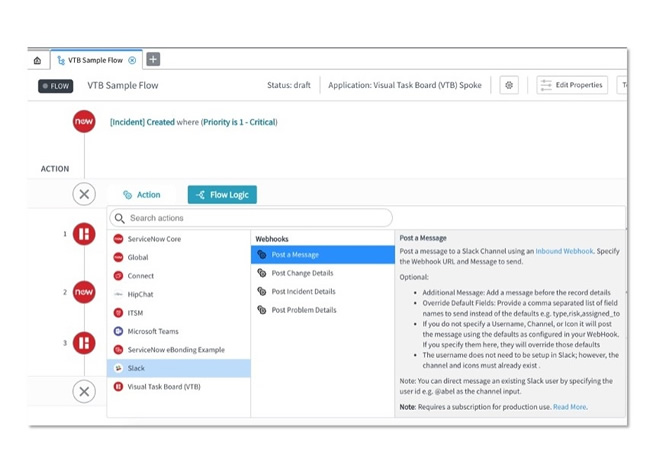Choose the Slack category
Image resolution: width=650 pixels, height=470 pixels.
[179, 368]
